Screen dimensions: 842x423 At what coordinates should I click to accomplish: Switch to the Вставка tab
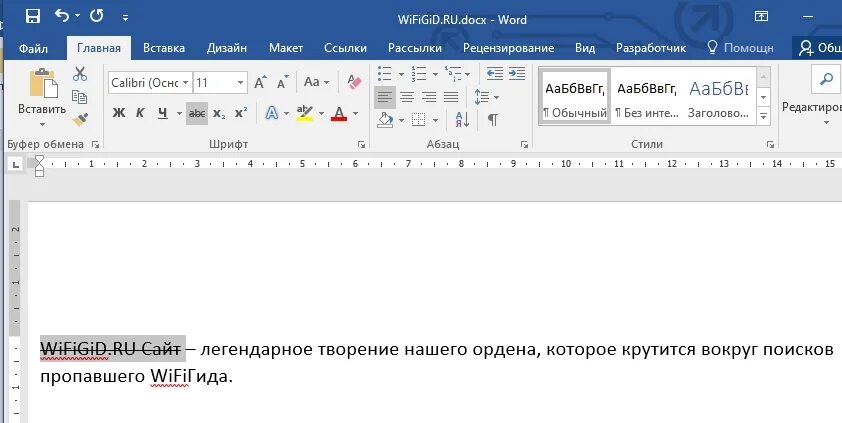coord(164,48)
